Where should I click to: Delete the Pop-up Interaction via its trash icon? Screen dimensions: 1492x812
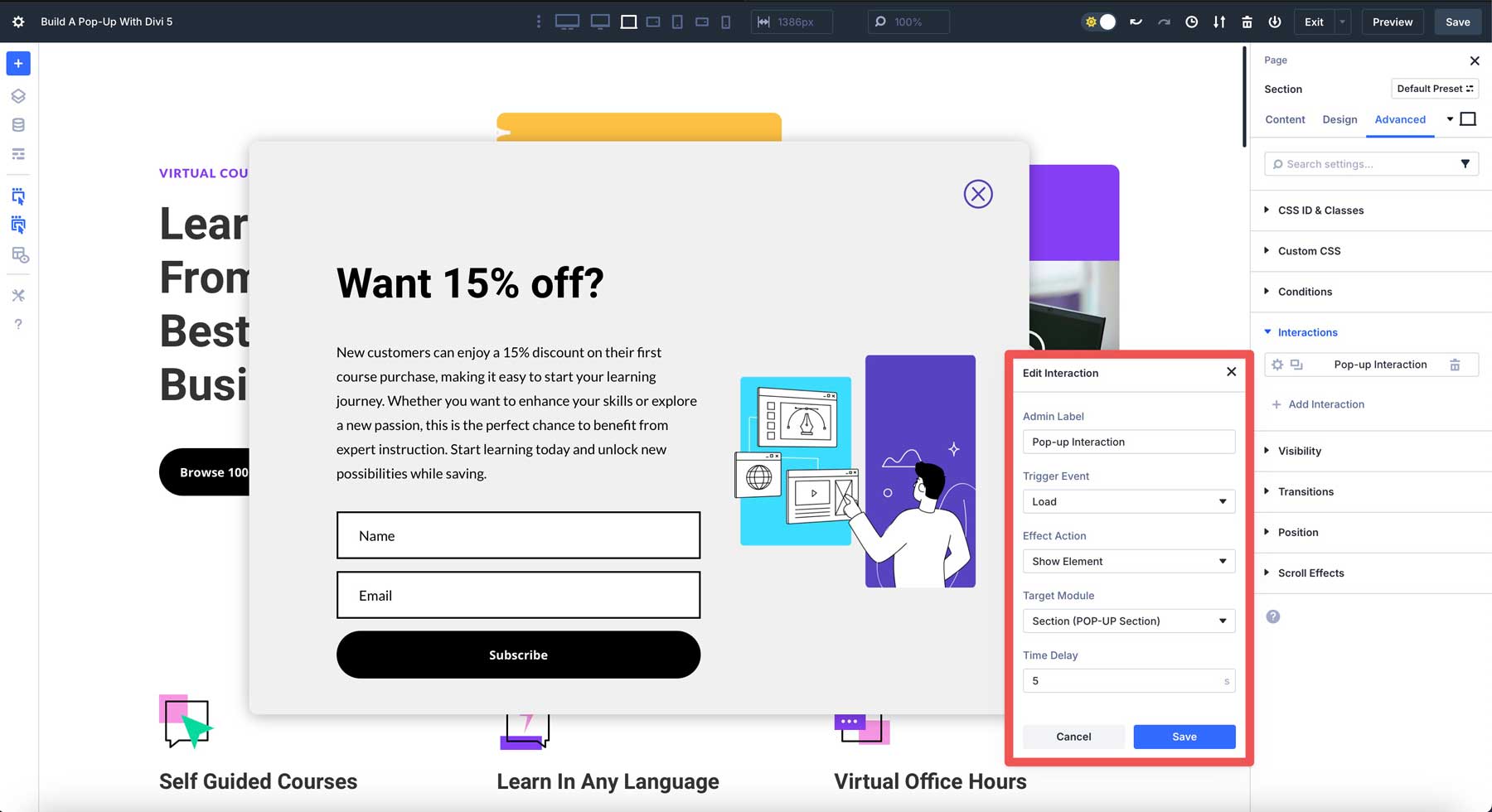tap(1456, 365)
